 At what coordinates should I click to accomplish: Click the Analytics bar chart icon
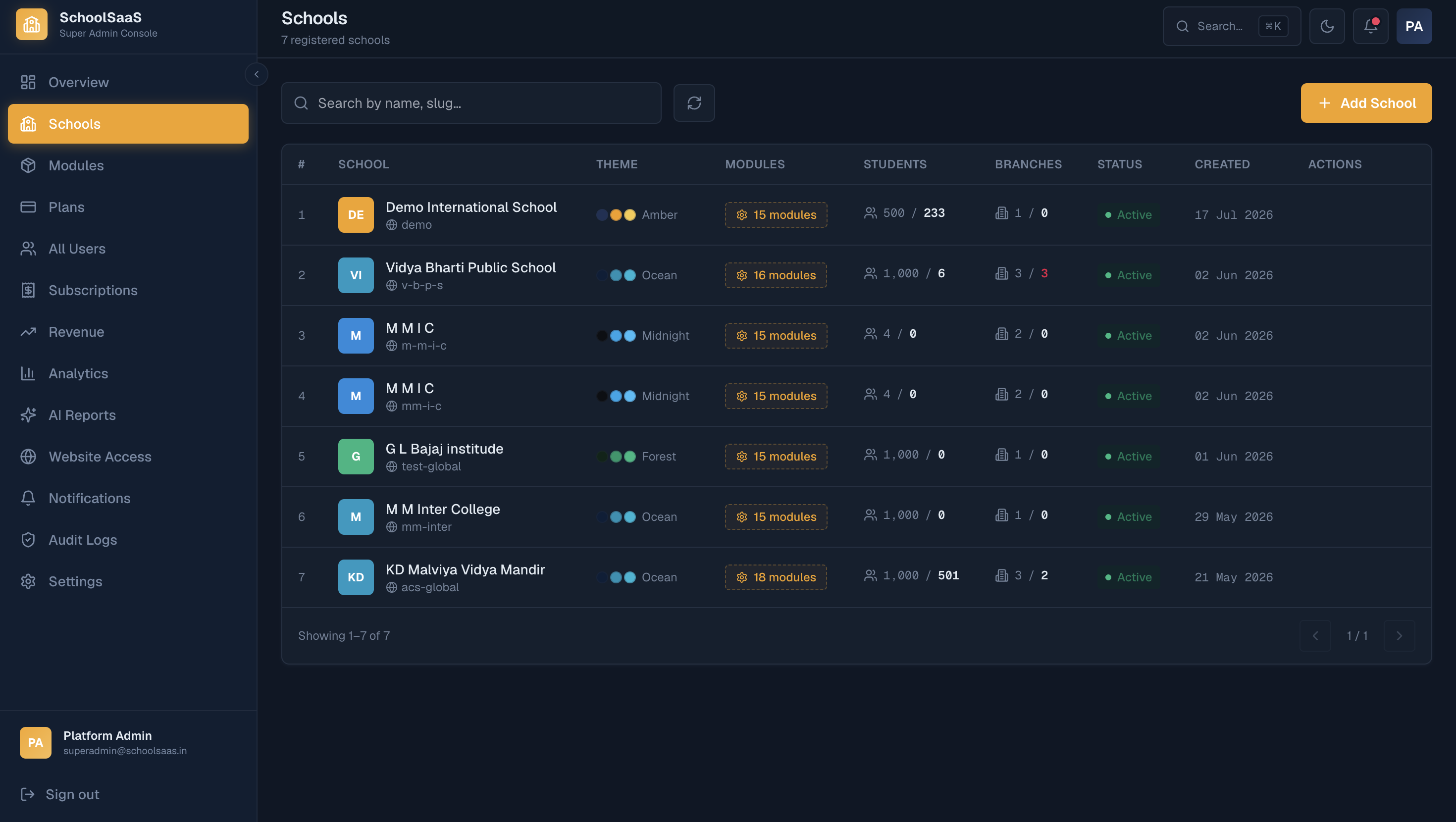coord(28,374)
